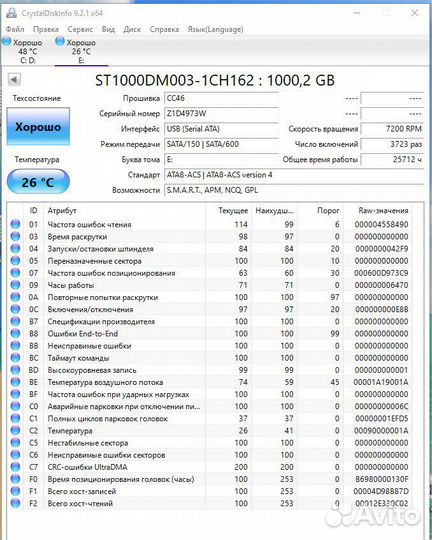Click the firmware field CC46

click(x=221, y=98)
